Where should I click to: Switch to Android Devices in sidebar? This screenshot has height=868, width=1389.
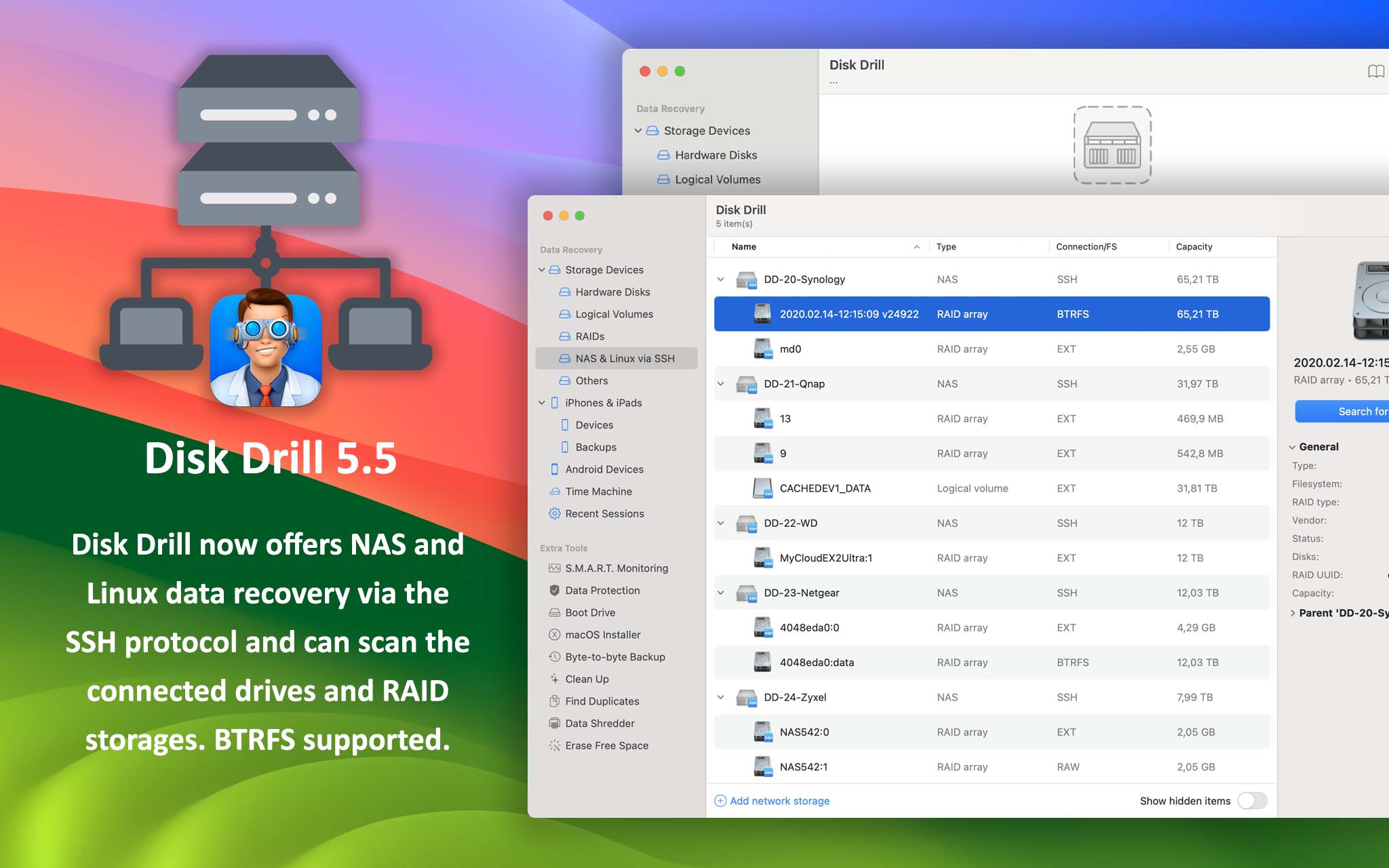click(x=604, y=469)
